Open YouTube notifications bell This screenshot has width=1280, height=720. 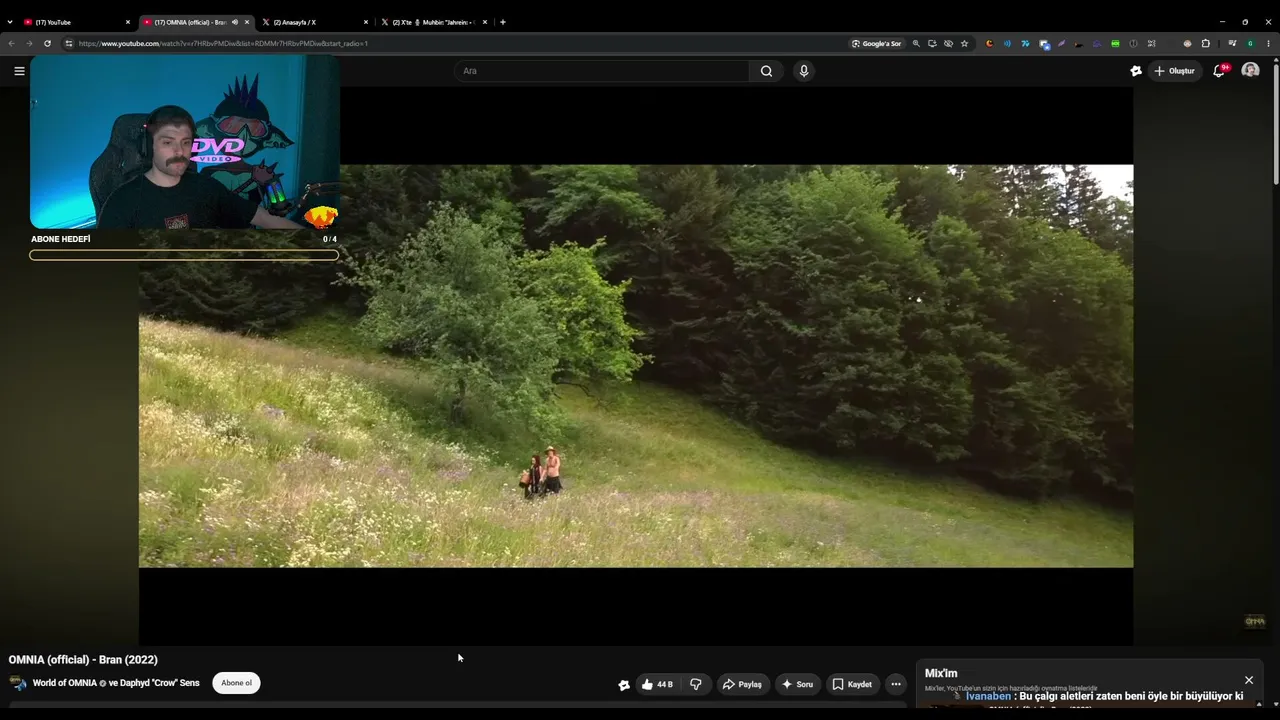pyautogui.click(x=1219, y=71)
